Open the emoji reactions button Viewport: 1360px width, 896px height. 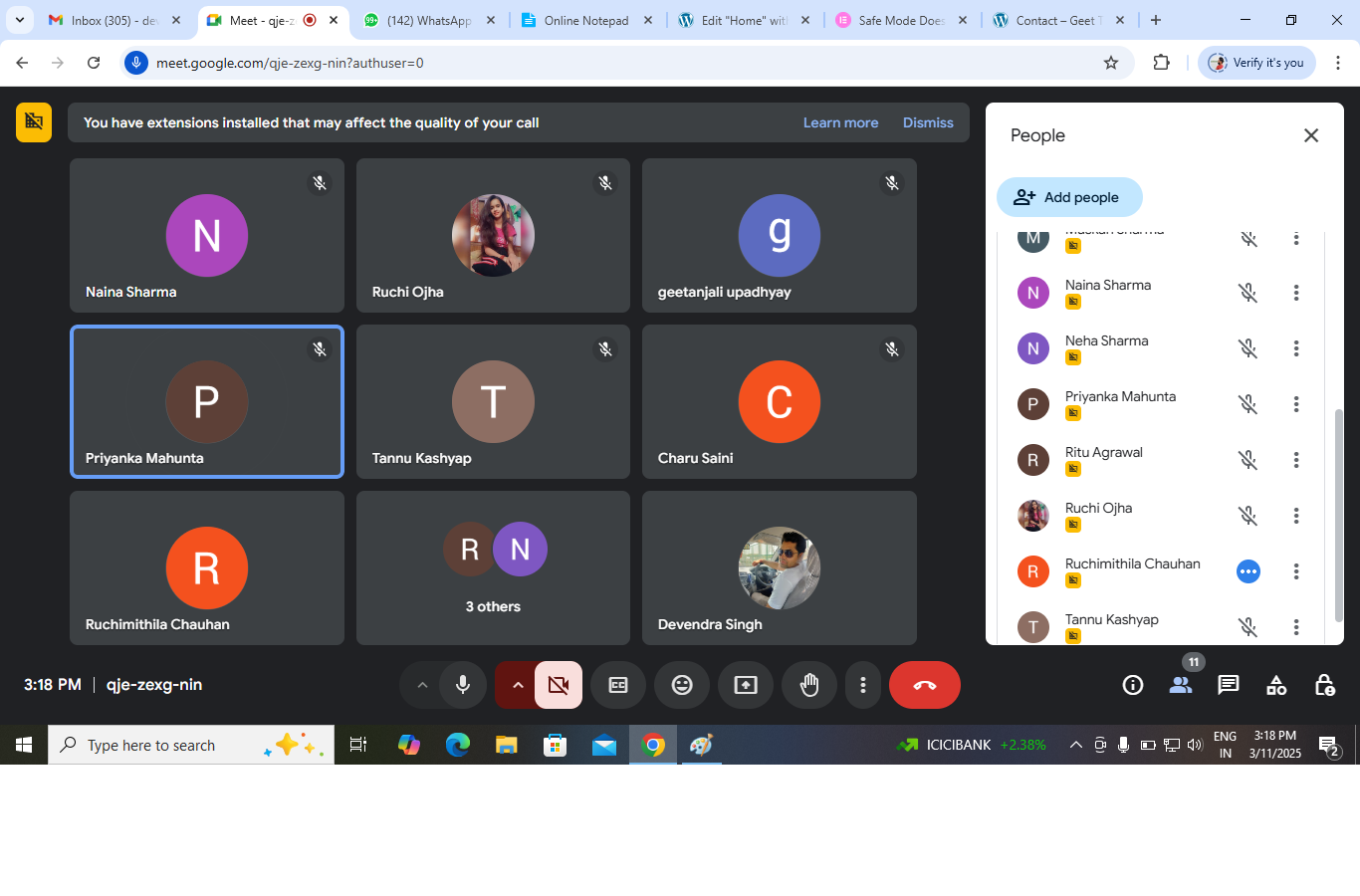pos(682,685)
